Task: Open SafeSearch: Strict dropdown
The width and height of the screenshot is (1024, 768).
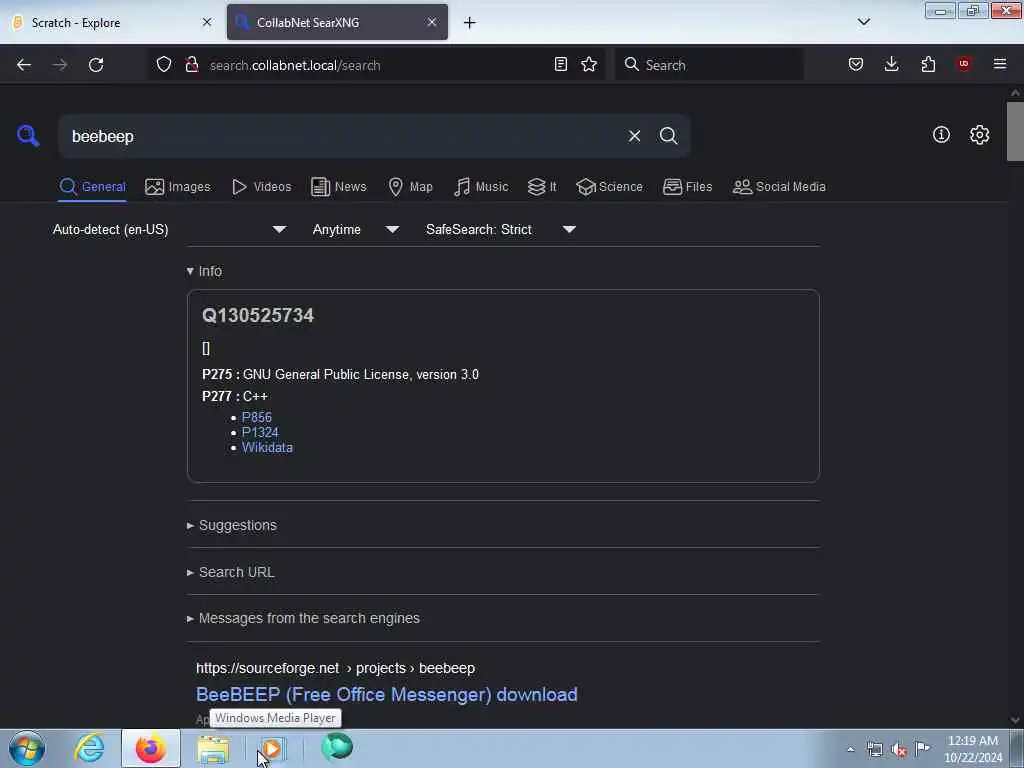Action: tap(501, 229)
